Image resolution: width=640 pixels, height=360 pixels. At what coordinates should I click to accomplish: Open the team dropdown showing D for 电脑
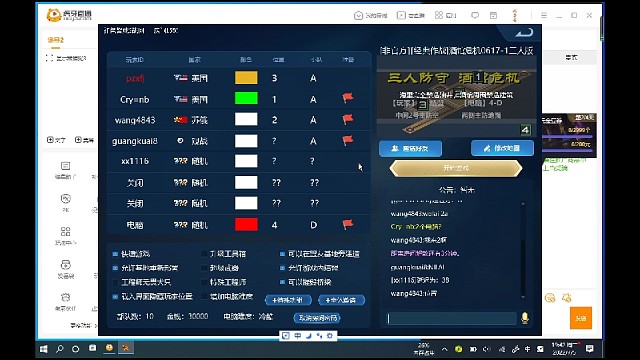point(313,225)
